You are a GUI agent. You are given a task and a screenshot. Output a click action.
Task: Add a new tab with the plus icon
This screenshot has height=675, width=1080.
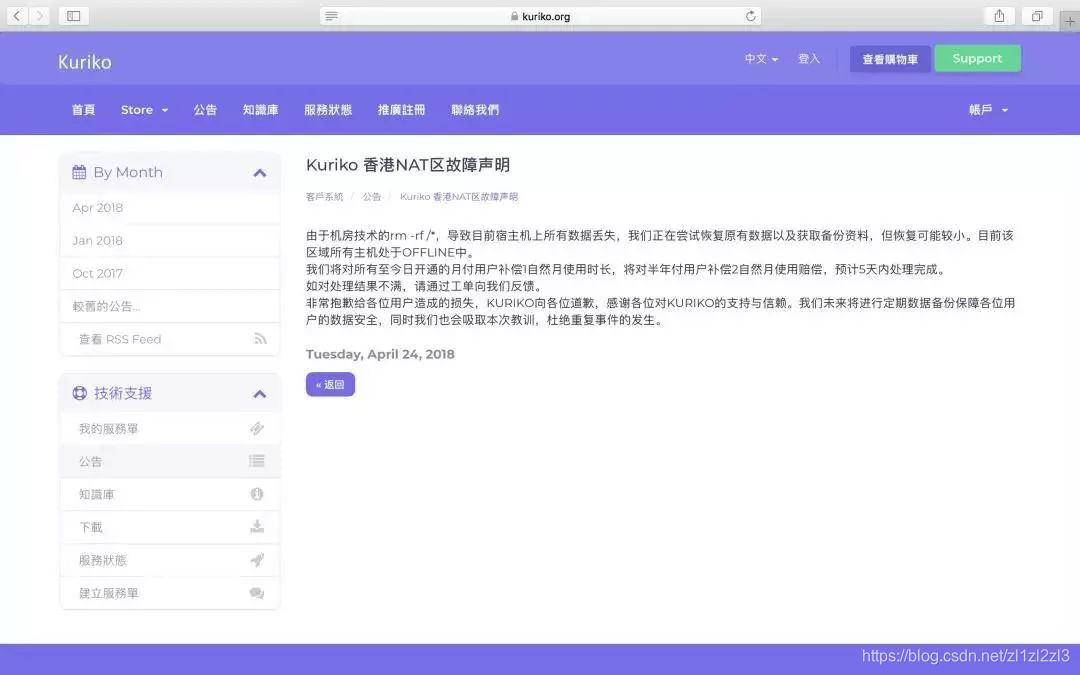pyautogui.click(x=1070, y=21)
